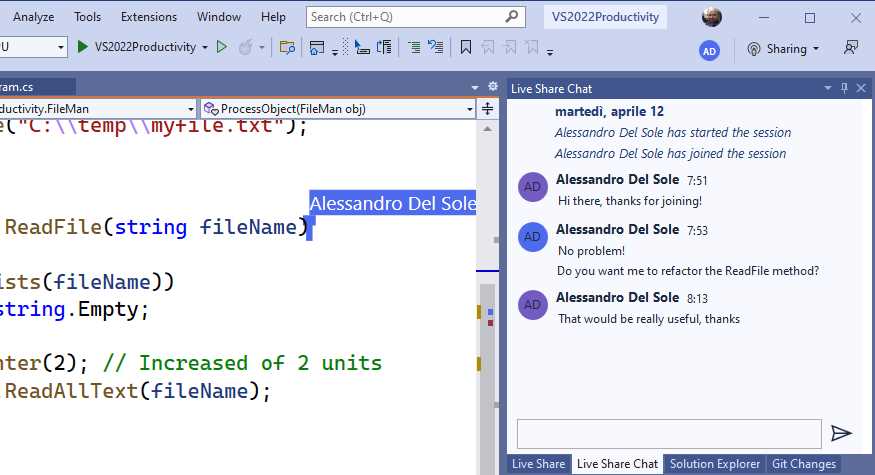Open the Analyze menu
The width and height of the screenshot is (875, 475).
33,17
